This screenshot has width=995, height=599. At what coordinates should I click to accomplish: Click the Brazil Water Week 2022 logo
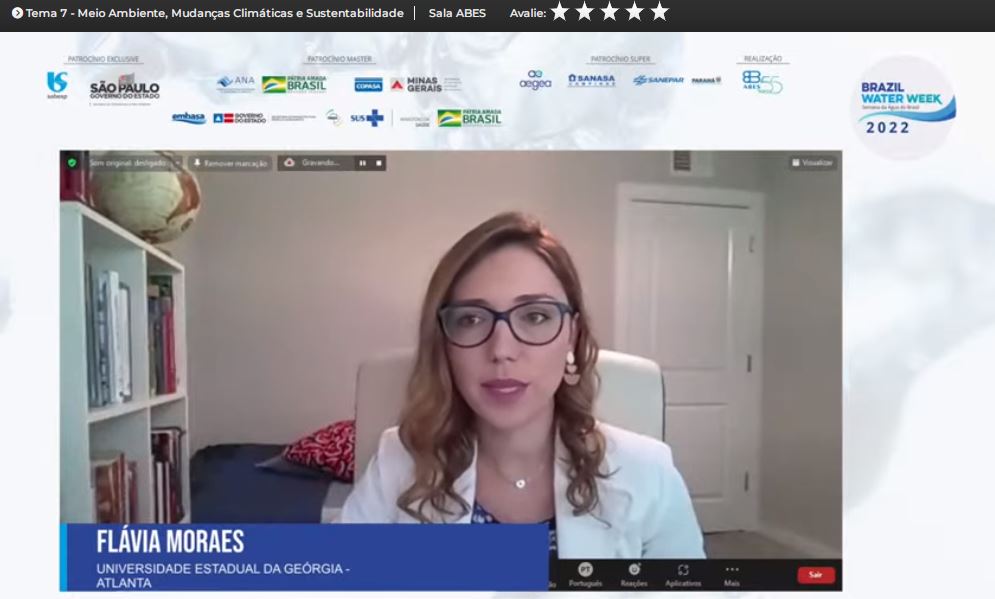click(x=907, y=107)
